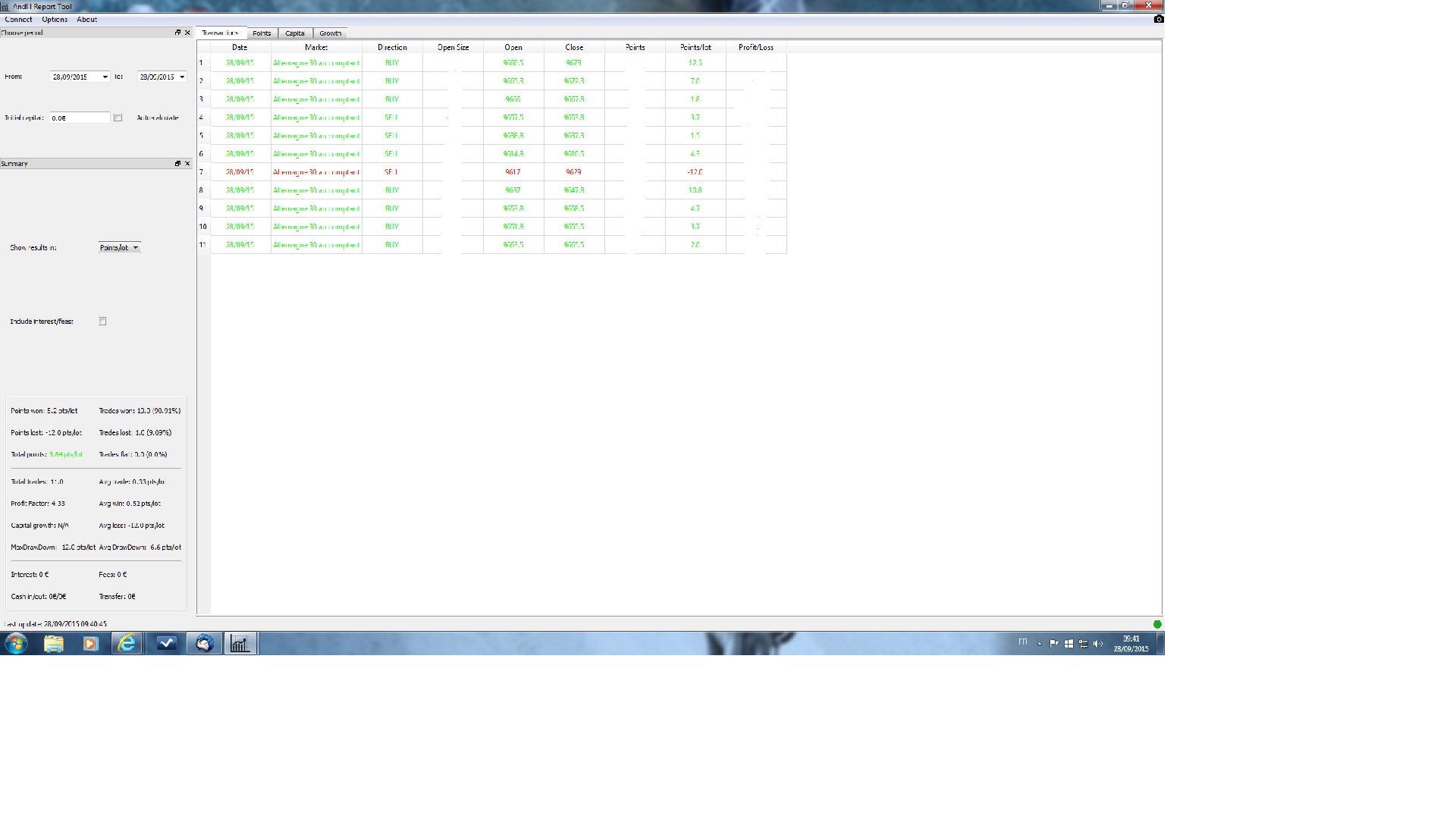Click the camera screenshot icon

1158,19
